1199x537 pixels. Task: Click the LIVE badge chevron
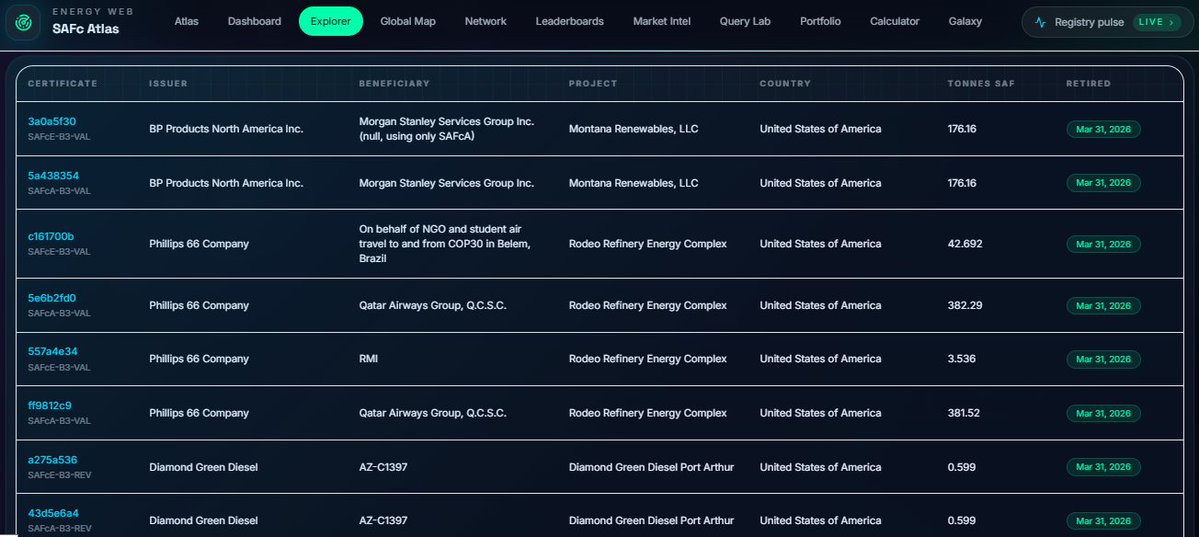coord(1171,22)
